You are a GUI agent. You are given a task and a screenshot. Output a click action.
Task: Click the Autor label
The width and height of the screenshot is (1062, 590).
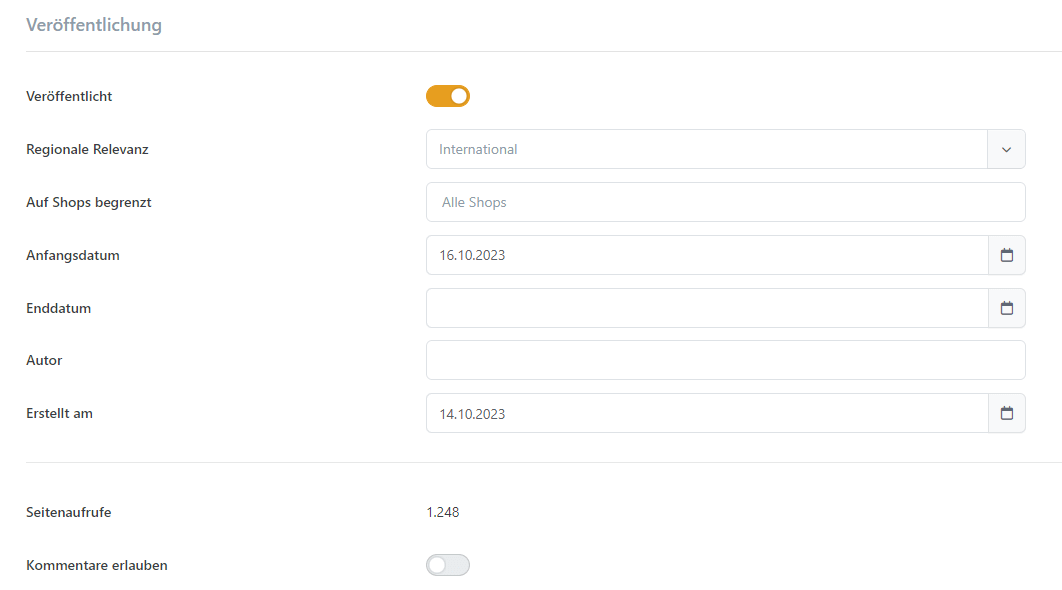[x=44, y=360]
